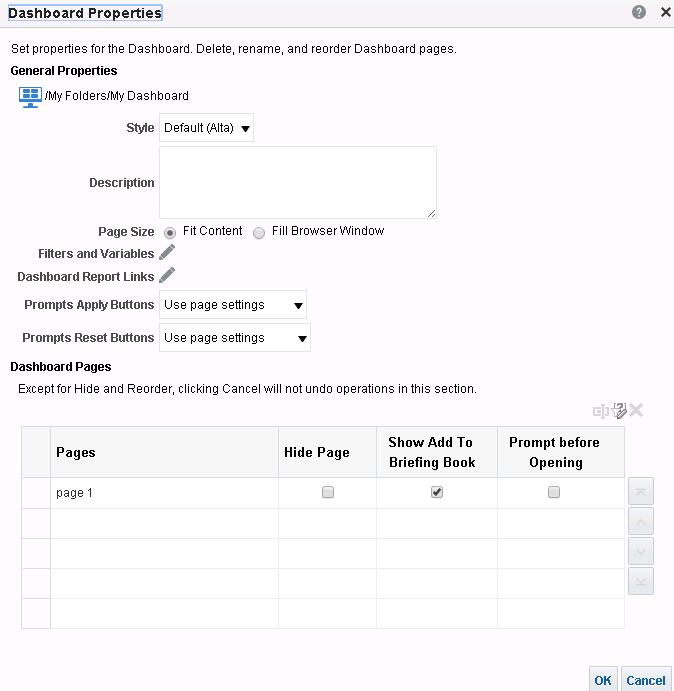This screenshot has width=674, height=691.
Task: Open the Style dropdown
Action: [207, 128]
